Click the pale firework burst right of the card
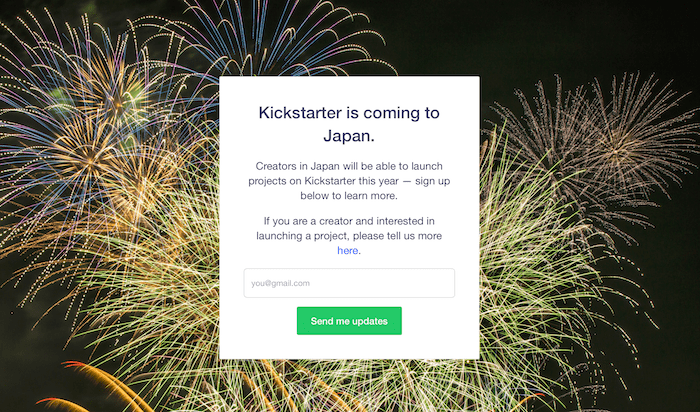The height and width of the screenshot is (412, 700). click(x=590, y=140)
